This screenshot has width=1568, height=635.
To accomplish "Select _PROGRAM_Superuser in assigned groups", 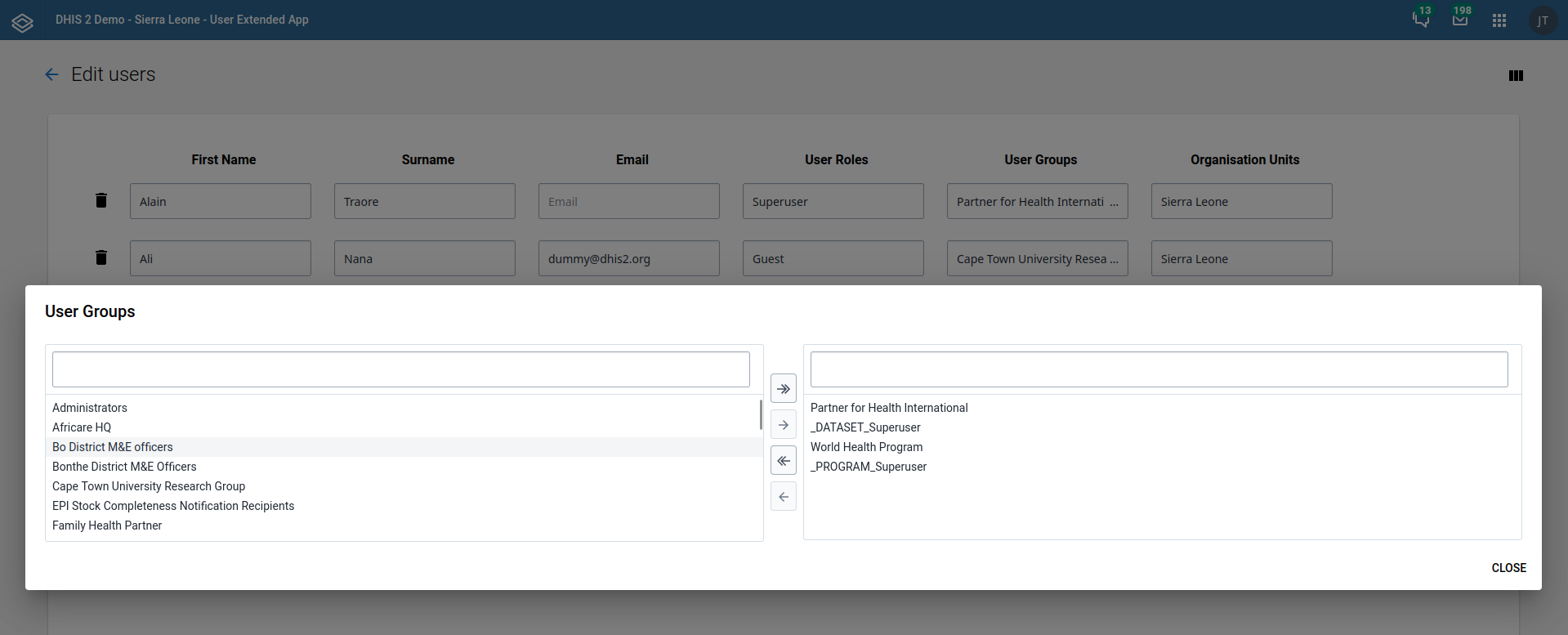I will pyautogui.click(x=1162, y=467).
